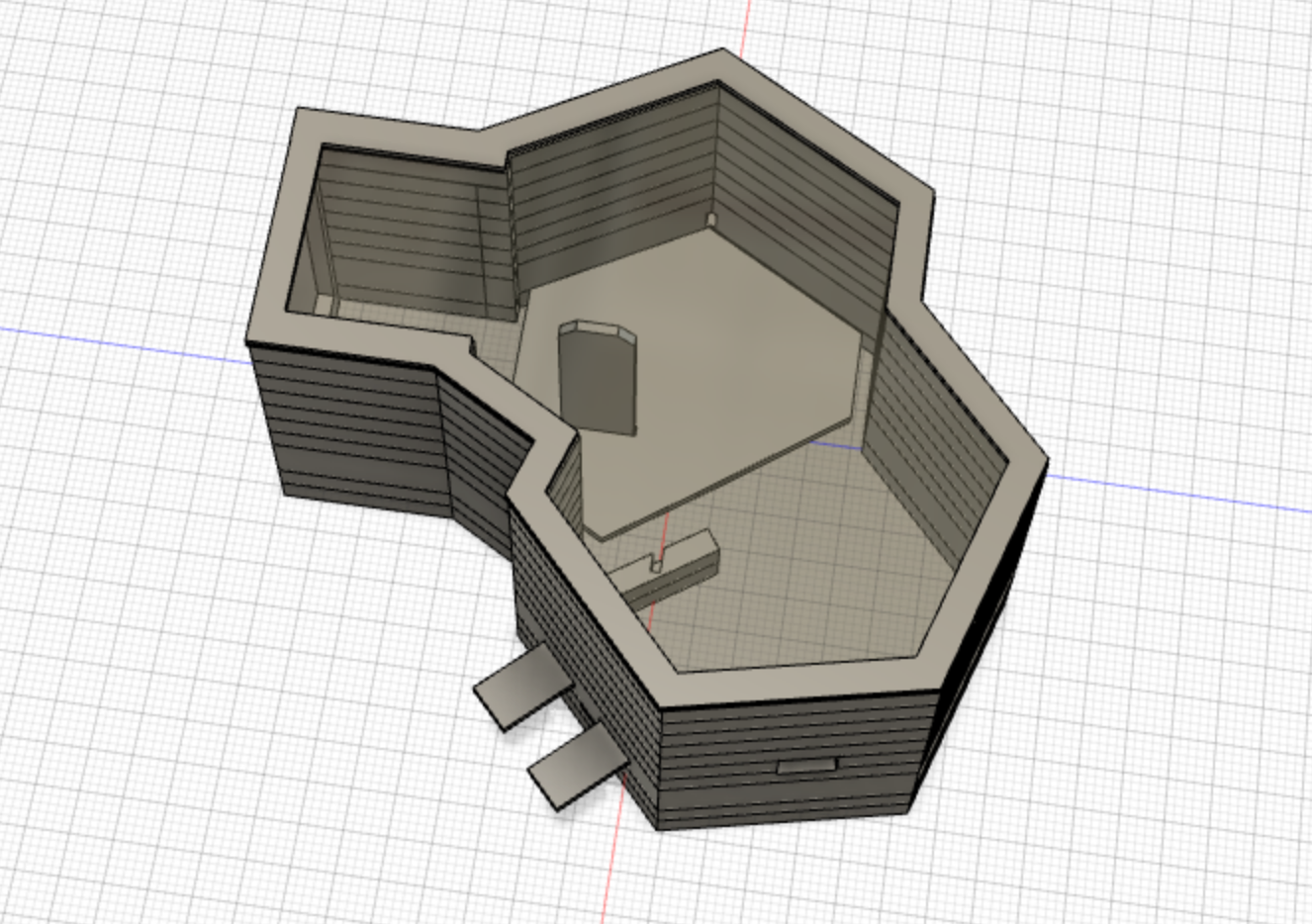1312x924 pixels.
Task: Select the small rectangular recess on the front wall
Action: (x=807, y=765)
